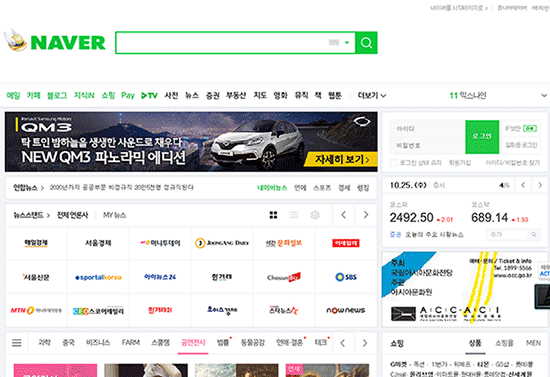550x377 pixels.
Task: Open 지식iN in navigation bar
Action: pyautogui.click(x=84, y=95)
